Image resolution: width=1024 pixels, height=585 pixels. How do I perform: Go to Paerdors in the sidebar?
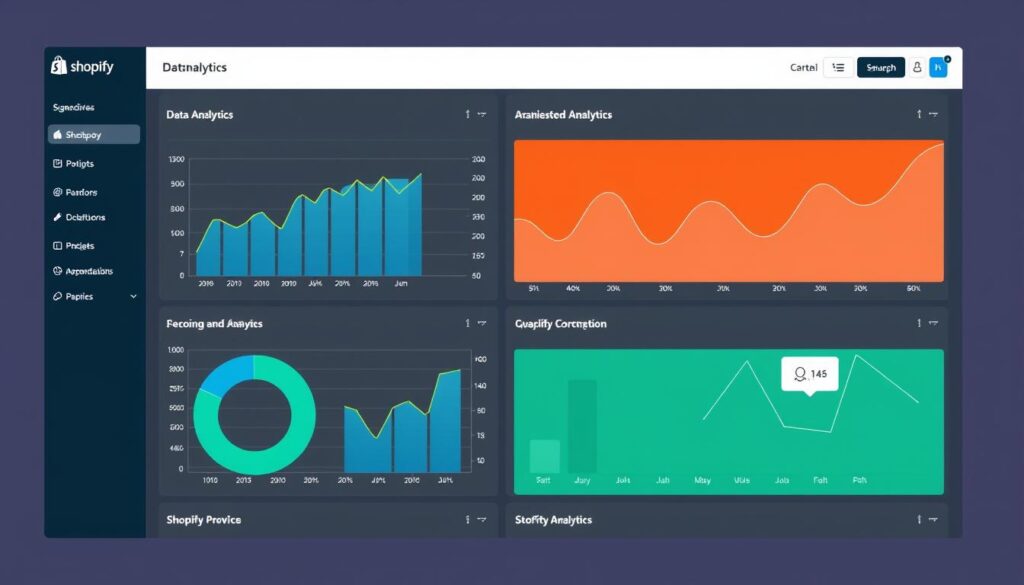tap(81, 192)
